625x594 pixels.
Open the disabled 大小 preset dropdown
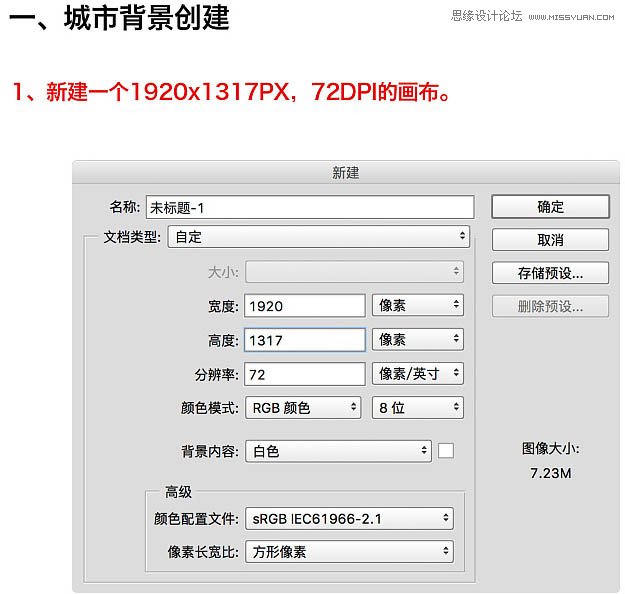354,272
